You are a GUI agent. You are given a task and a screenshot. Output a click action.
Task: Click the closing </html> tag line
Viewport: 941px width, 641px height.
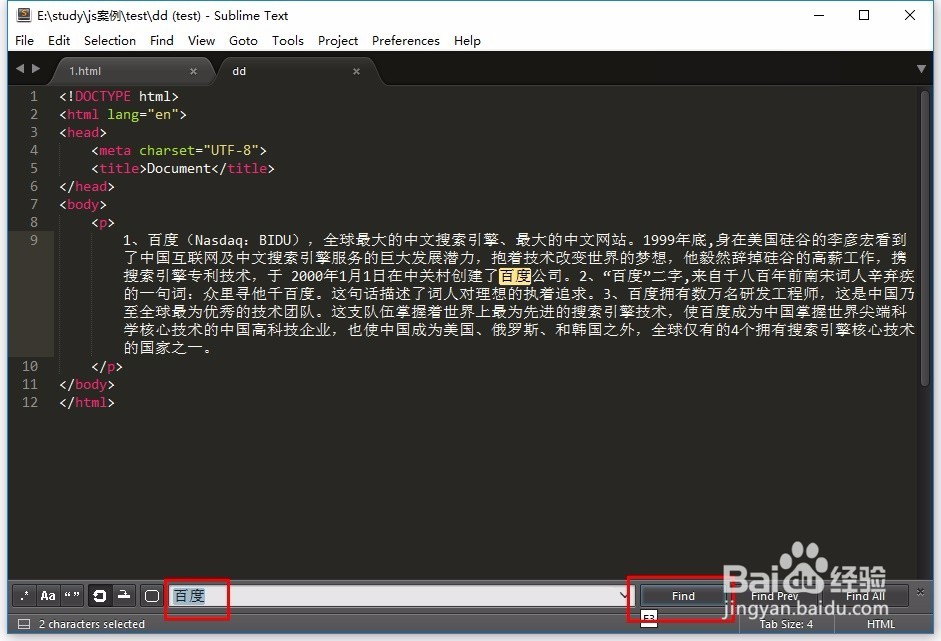coord(87,402)
